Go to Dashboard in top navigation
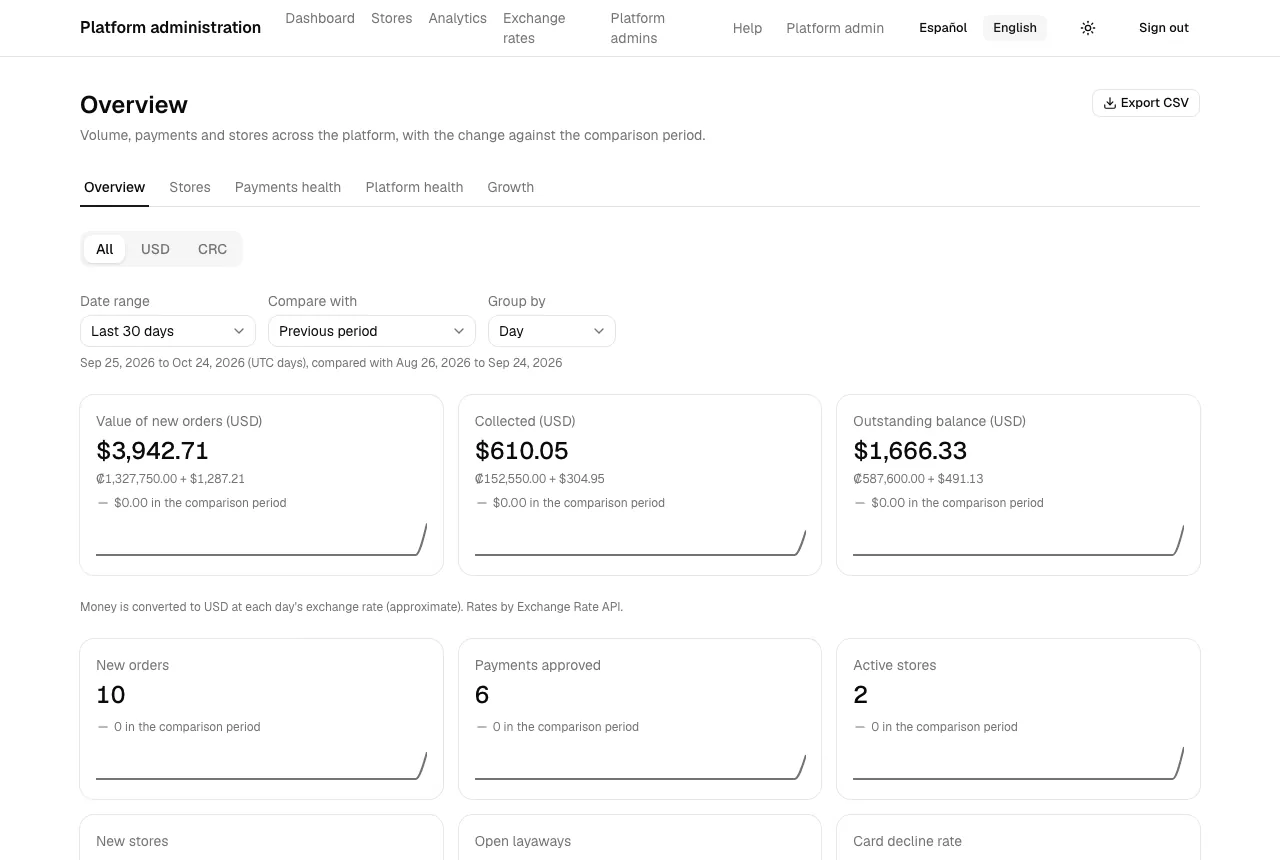The width and height of the screenshot is (1280, 860). [320, 18]
